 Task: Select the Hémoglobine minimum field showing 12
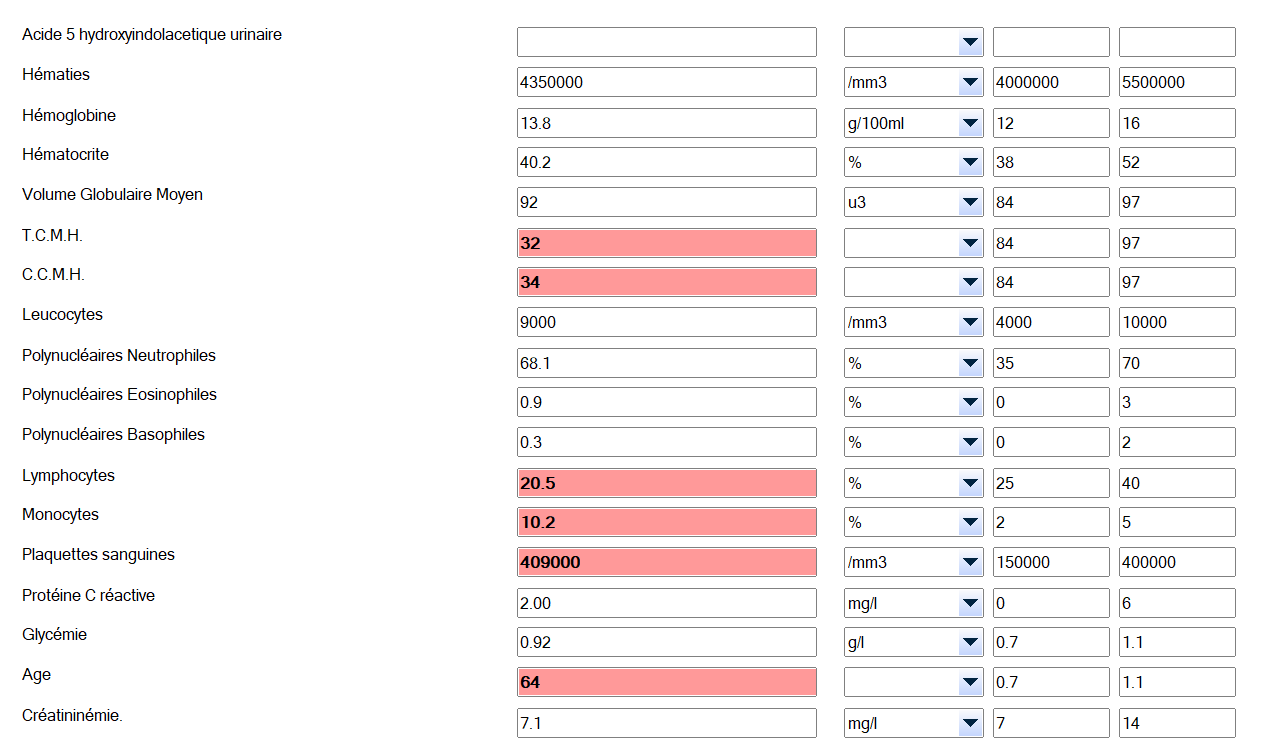(1050, 123)
